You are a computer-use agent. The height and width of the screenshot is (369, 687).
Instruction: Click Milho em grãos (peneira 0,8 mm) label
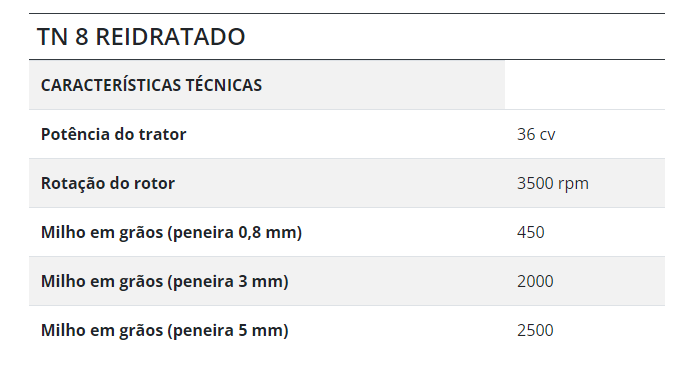[x=171, y=232]
